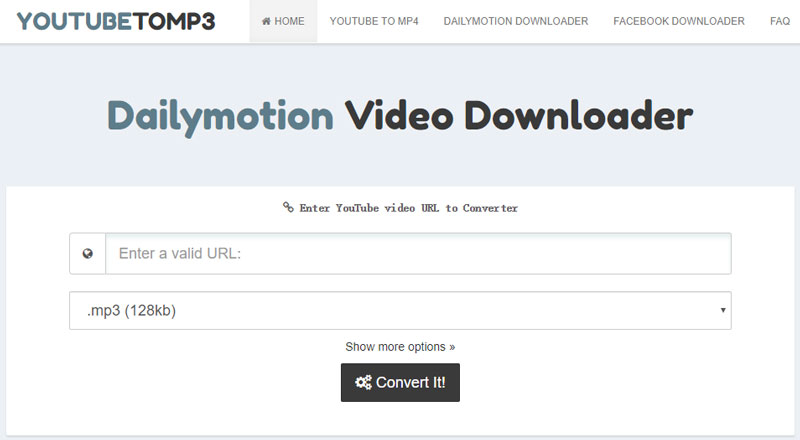Click the YOUTUBETOMP3 site logo

click(116, 21)
